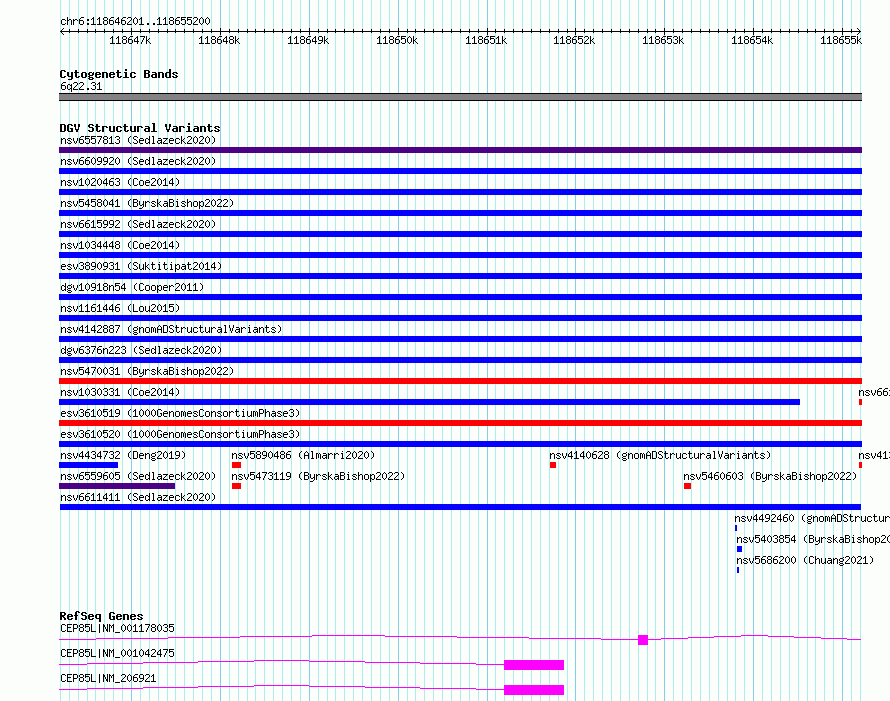Select the nsv6609920 (Sedlazeck2020) label
Viewport: 890px width, 701px height.
pos(138,161)
